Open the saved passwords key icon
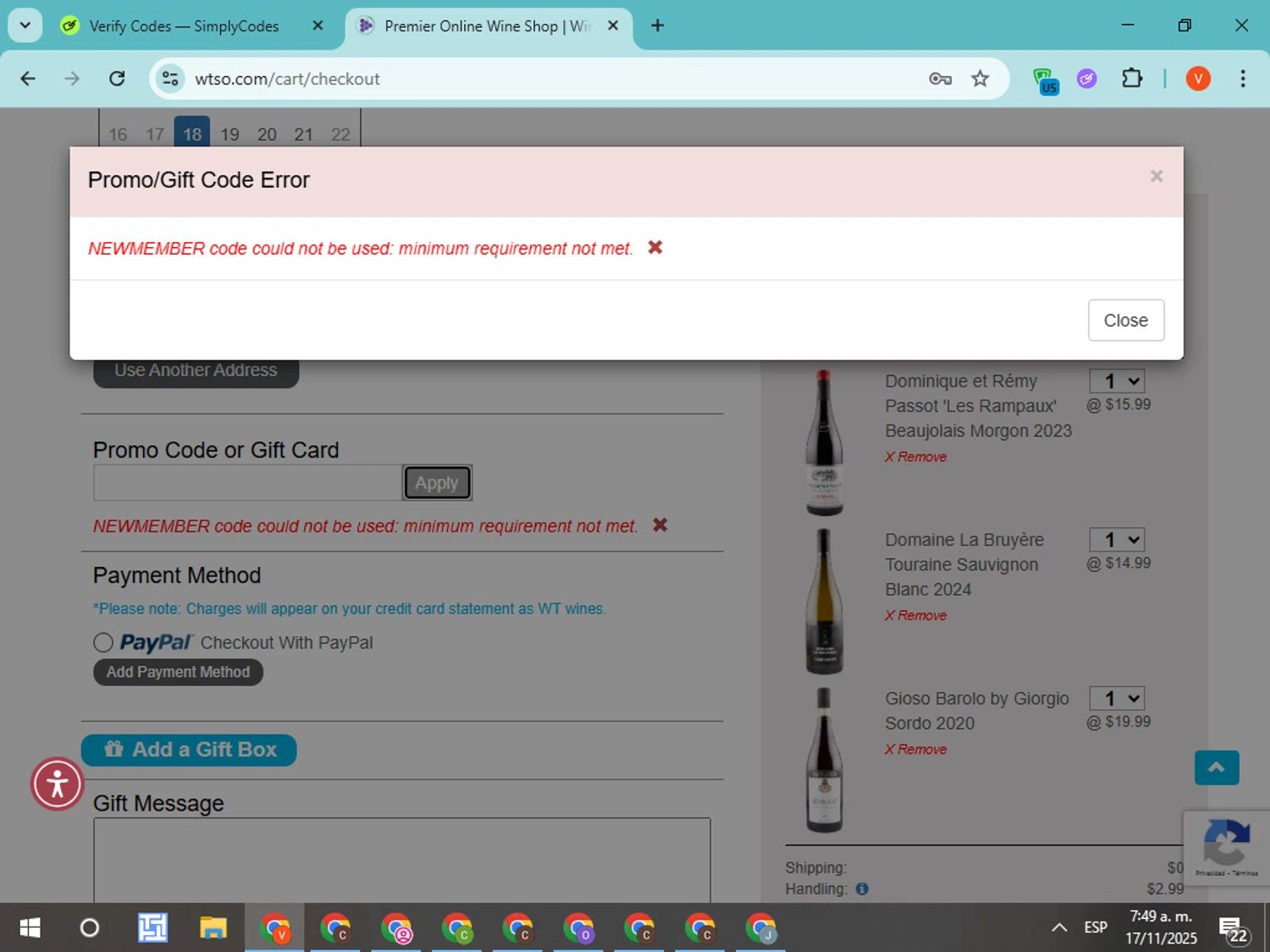This screenshot has height=952, width=1270. pos(941,79)
